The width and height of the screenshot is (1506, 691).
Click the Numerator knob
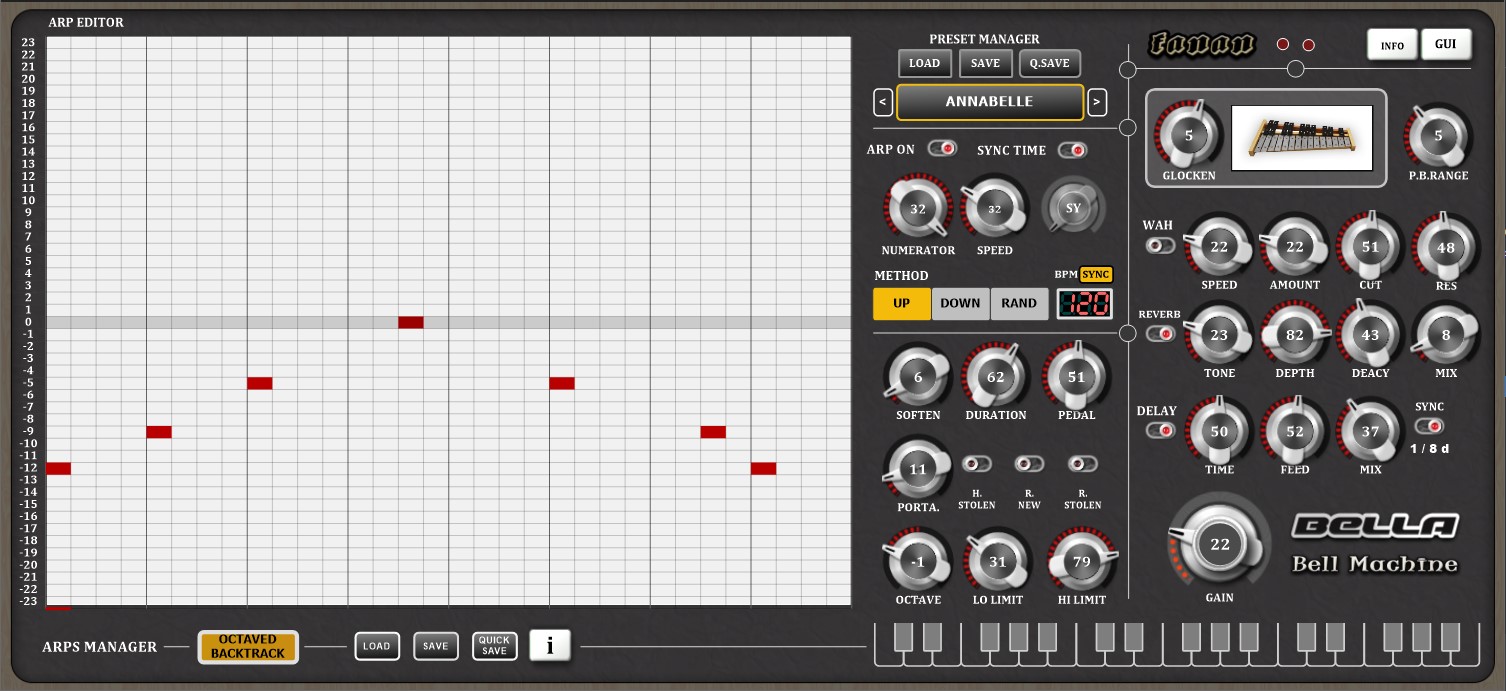coord(917,210)
